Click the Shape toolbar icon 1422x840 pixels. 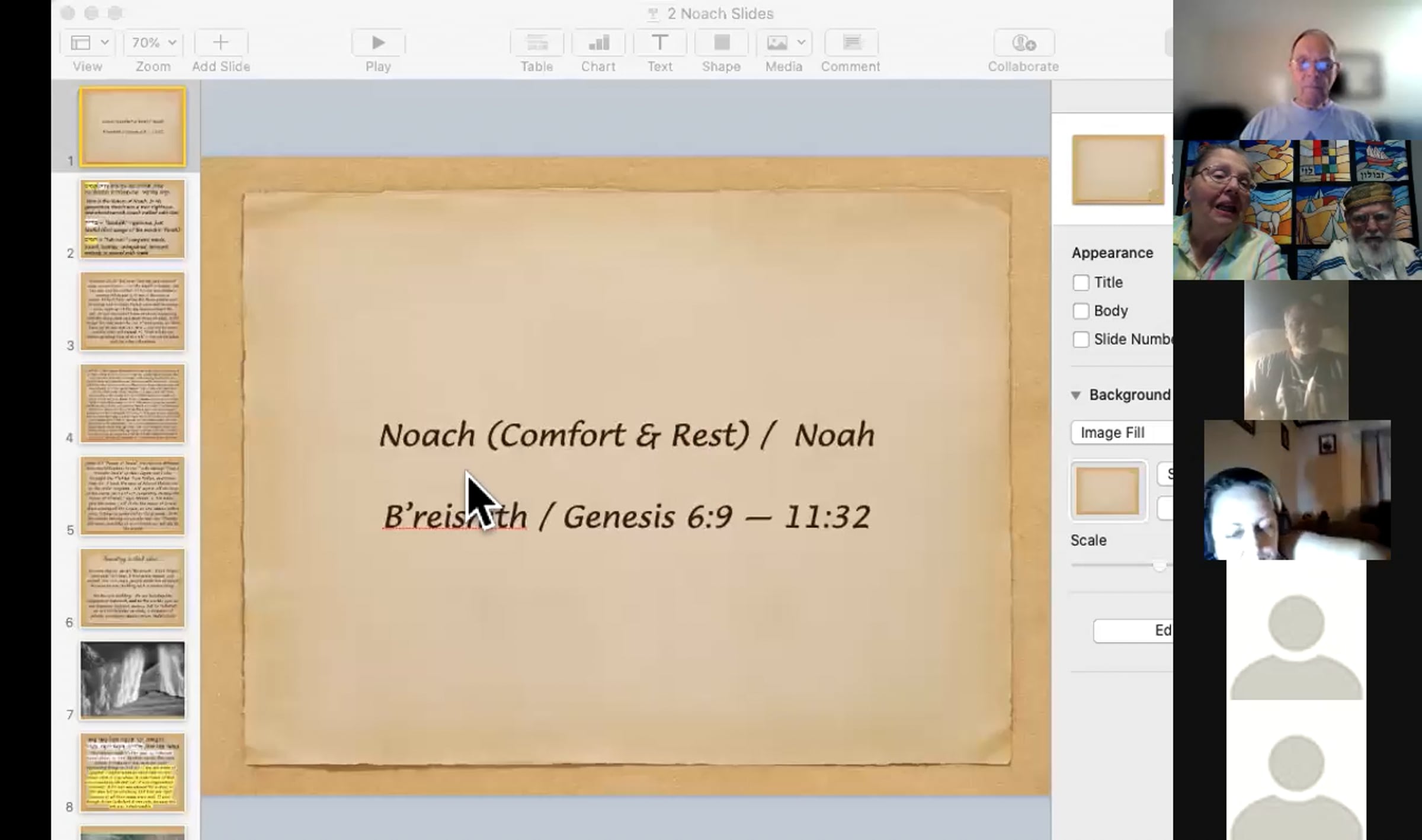[721, 43]
